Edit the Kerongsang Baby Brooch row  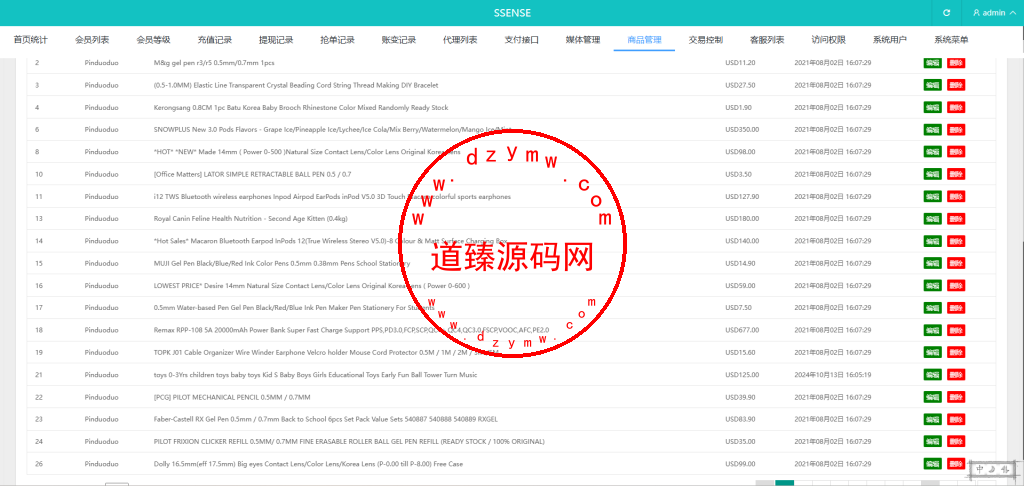tap(933, 107)
